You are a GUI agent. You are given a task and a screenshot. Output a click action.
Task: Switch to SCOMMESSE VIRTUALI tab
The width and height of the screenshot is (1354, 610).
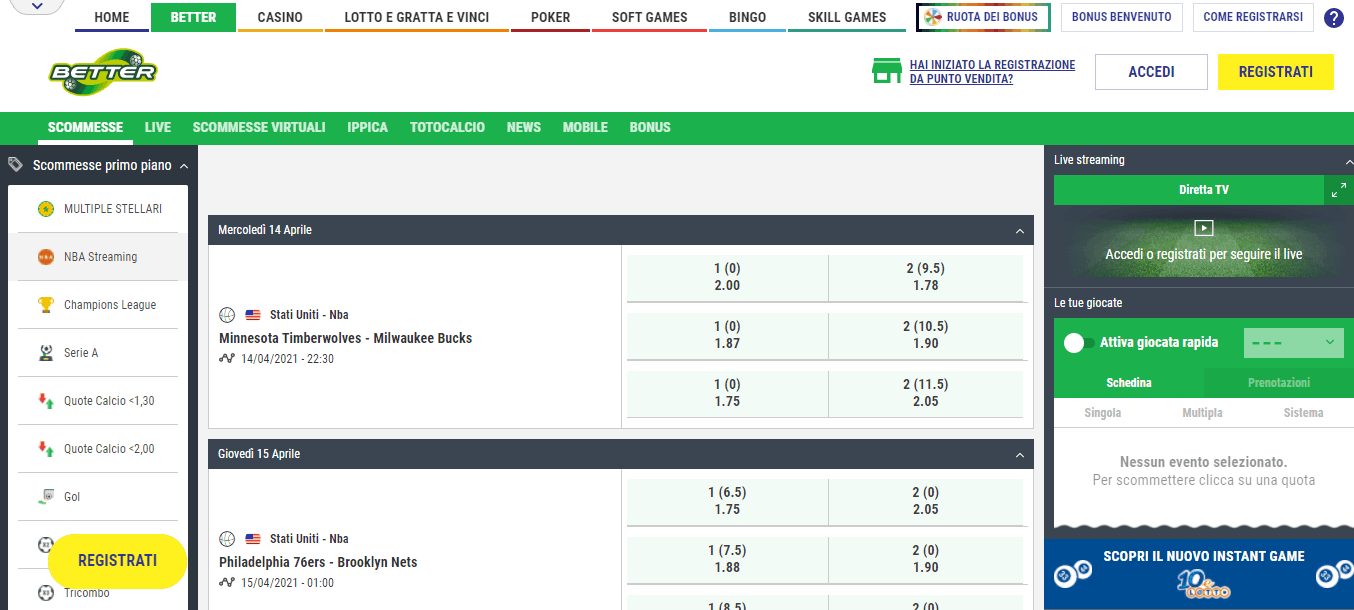point(259,128)
